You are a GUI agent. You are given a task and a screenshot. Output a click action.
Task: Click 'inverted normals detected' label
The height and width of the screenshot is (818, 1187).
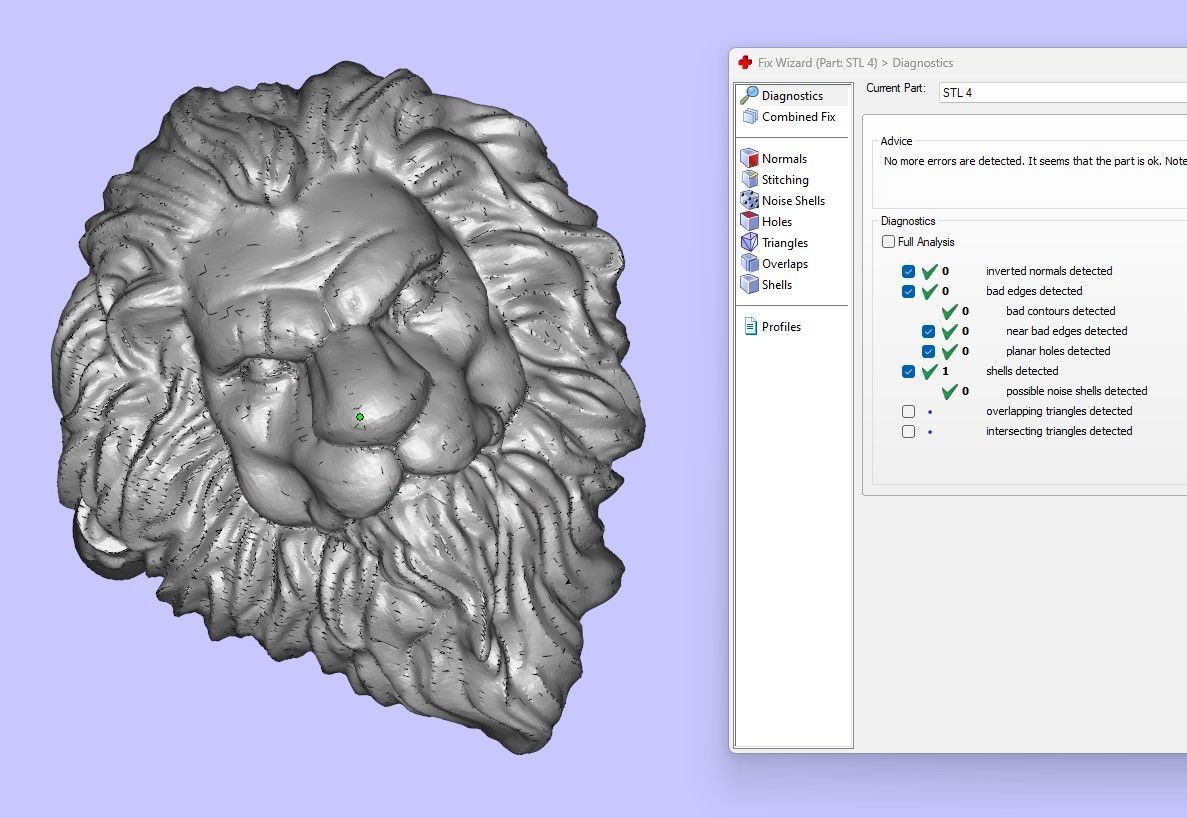tap(1048, 271)
